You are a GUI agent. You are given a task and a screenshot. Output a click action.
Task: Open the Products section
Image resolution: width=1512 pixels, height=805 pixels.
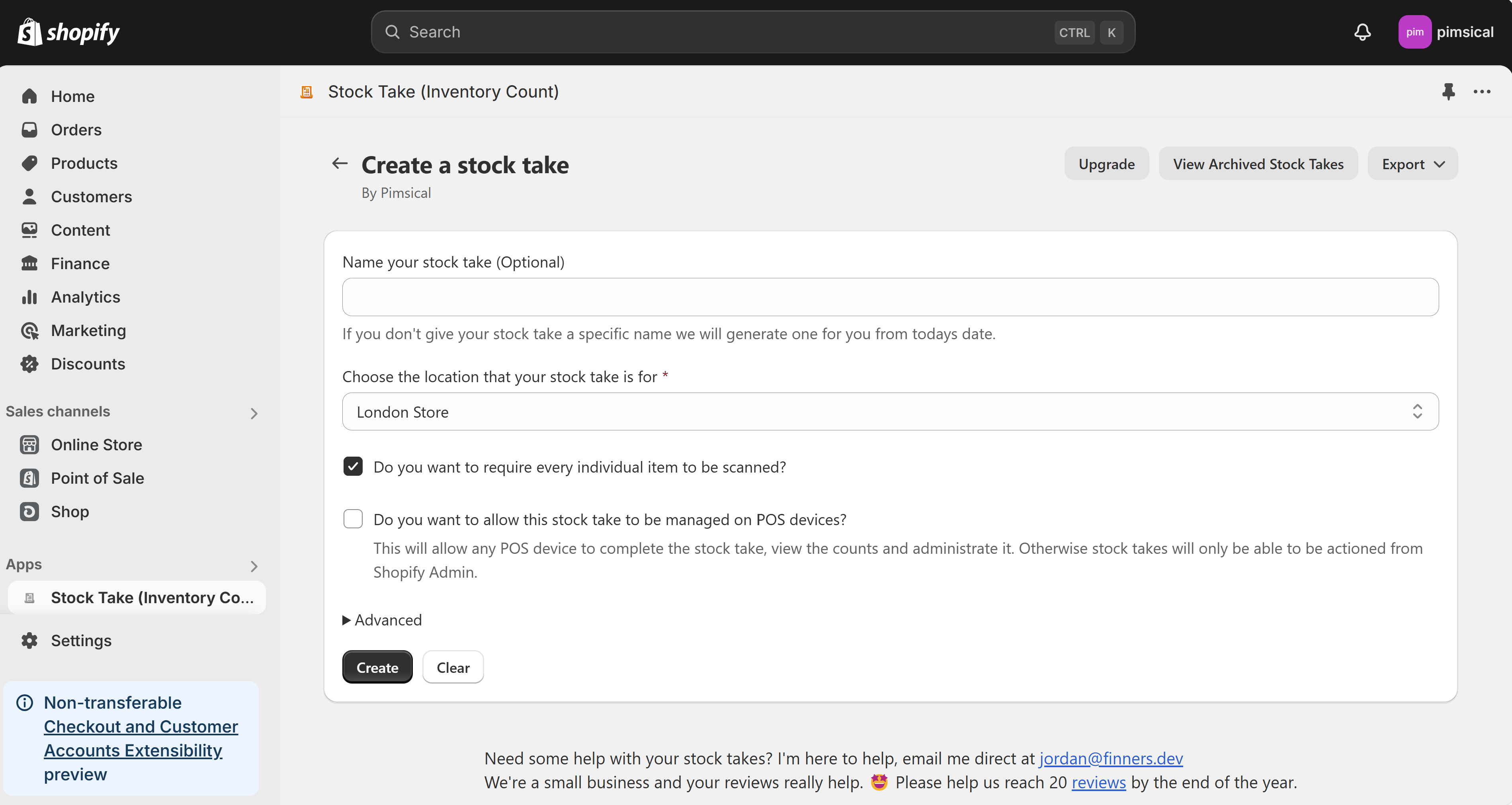(x=84, y=163)
